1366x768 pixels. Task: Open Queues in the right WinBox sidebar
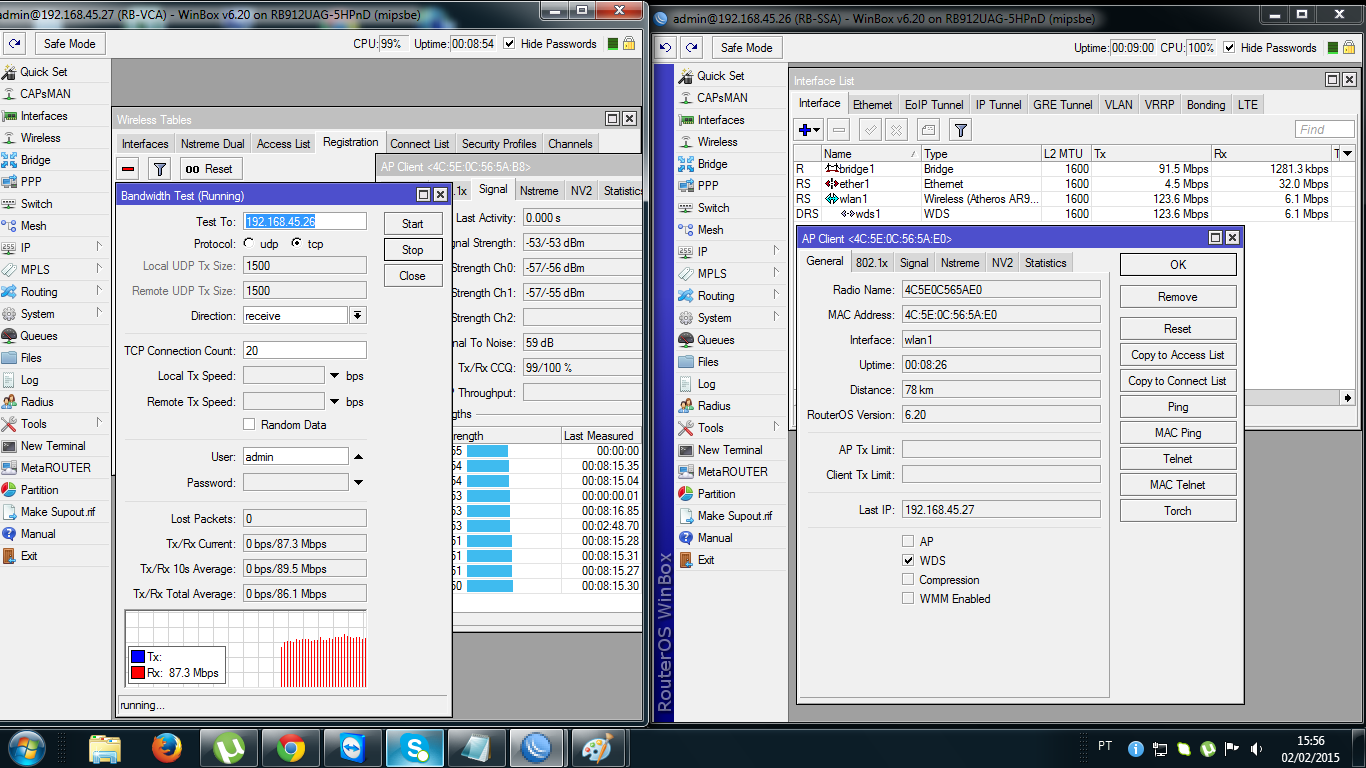[x=715, y=340]
